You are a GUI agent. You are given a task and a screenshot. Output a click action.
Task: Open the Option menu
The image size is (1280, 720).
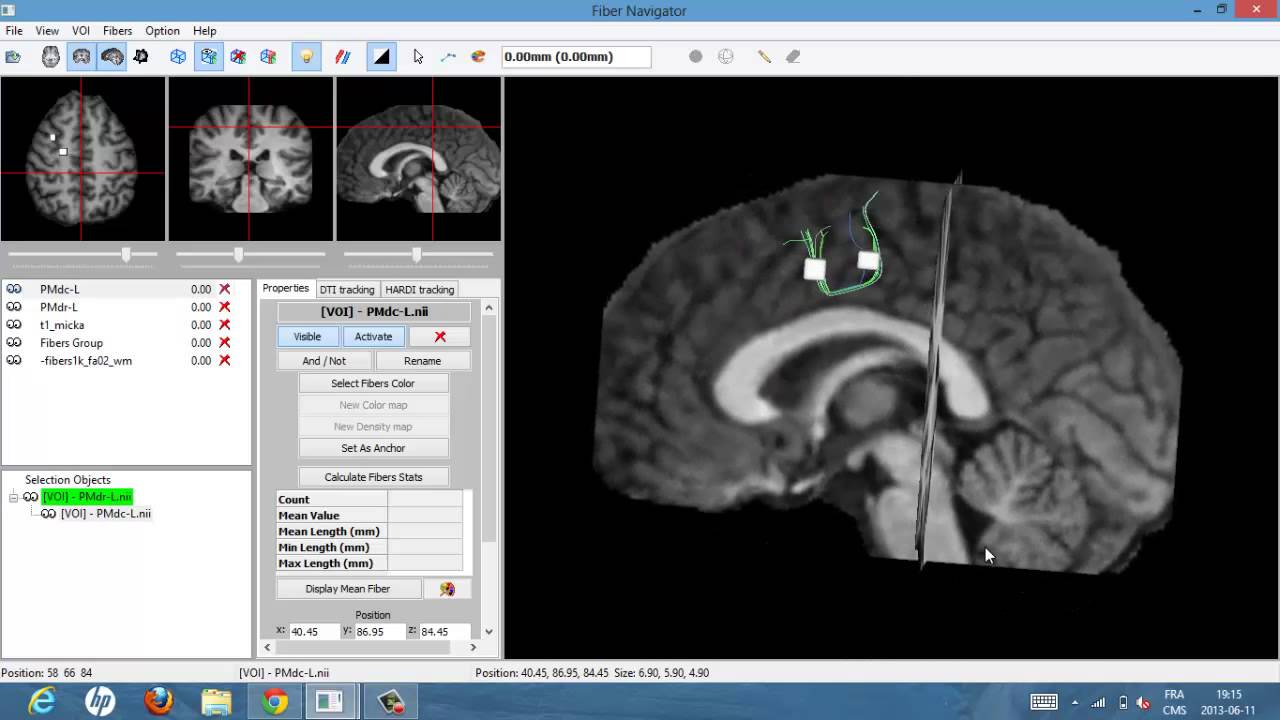pyautogui.click(x=162, y=31)
